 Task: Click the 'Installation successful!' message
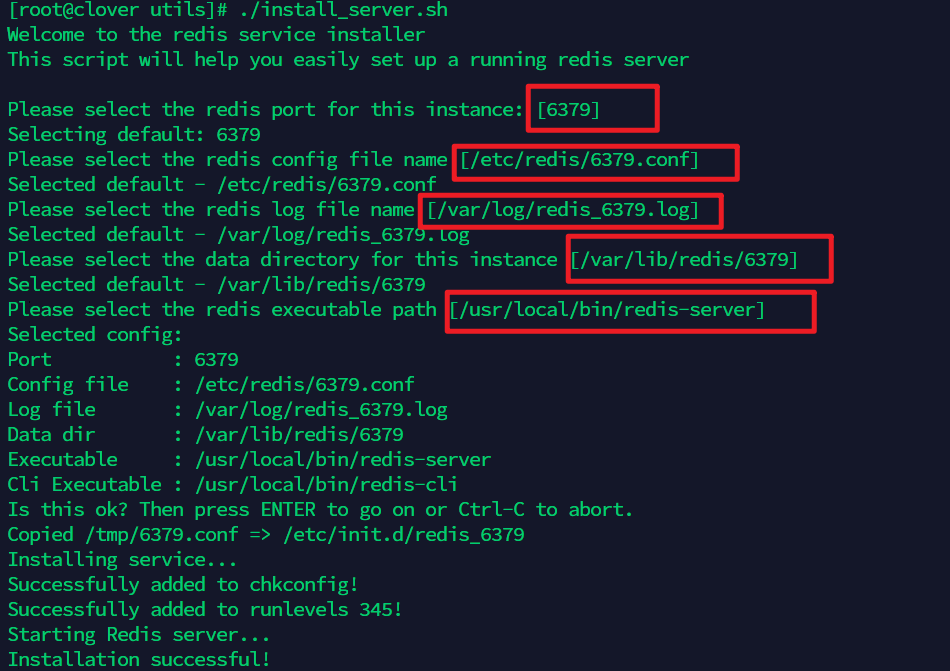[x=139, y=659]
